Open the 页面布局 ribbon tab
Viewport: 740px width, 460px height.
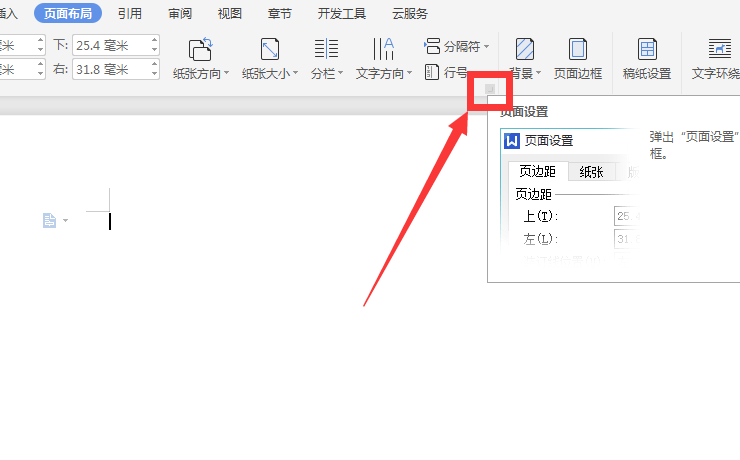pyautogui.click(x=68, y=13)
